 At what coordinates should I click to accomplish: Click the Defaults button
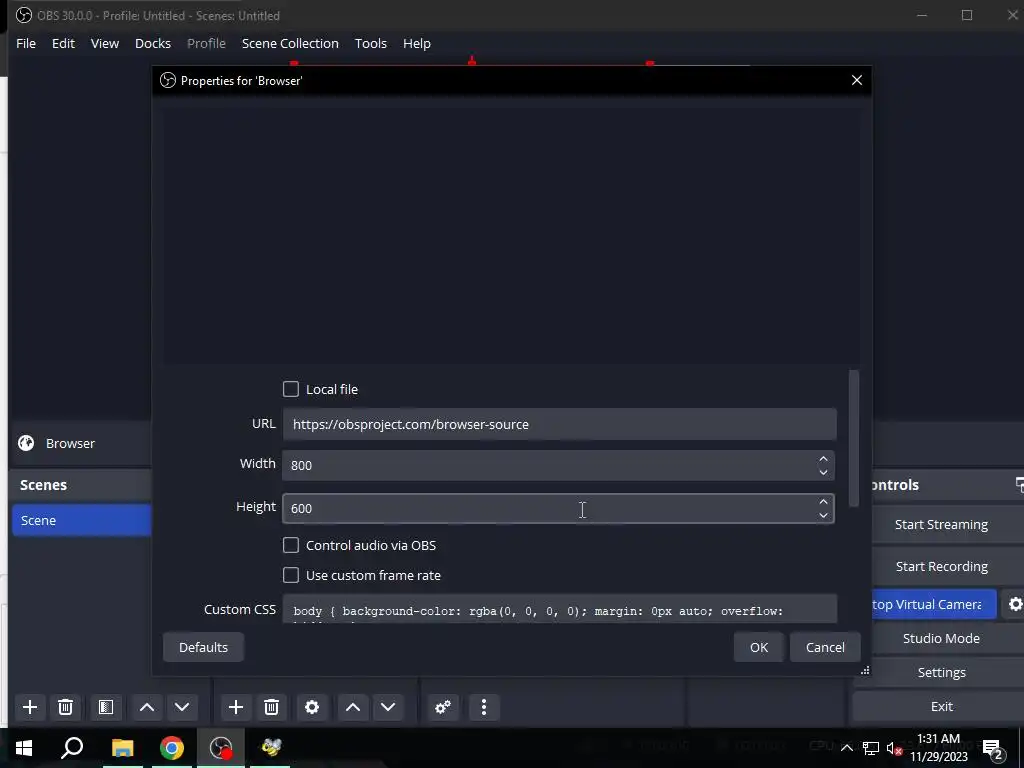203,647
